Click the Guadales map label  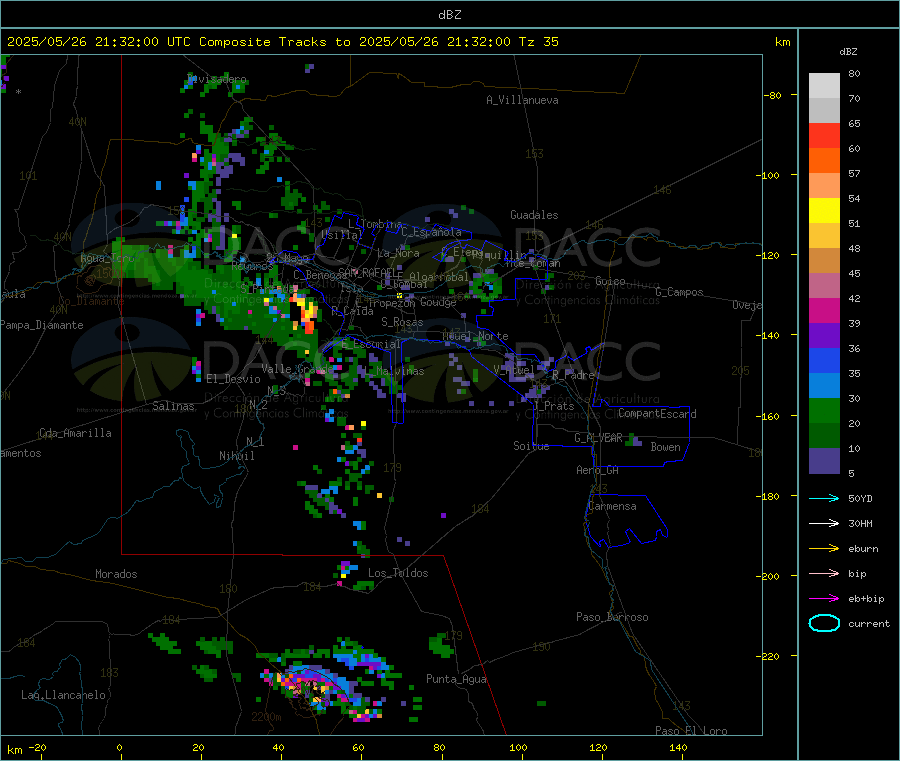pyautogui.click(x=534, y=215)
